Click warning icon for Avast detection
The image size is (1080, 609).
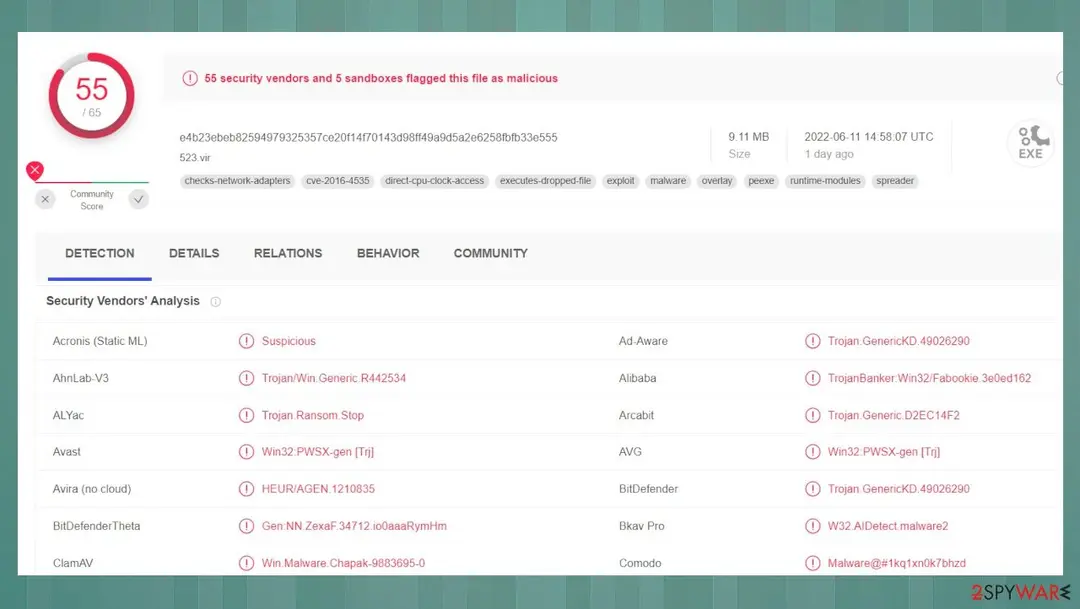tap(246, 452)
